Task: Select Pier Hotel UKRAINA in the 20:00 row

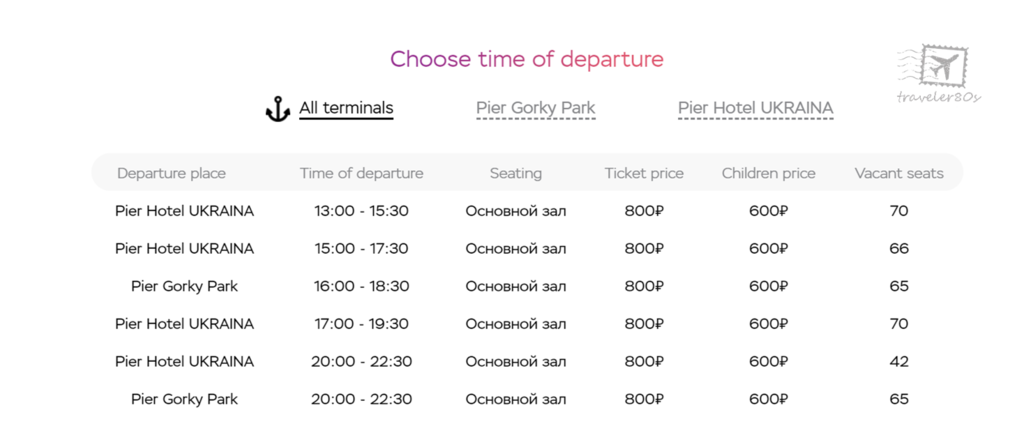Action: click(x=184, y=361)
